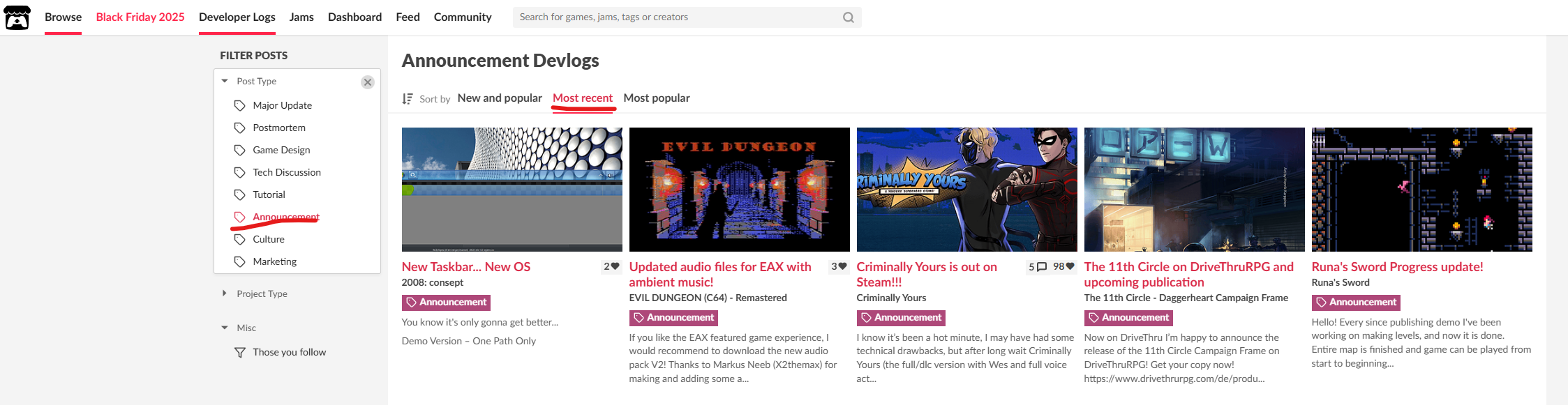Open Updated audio files for EAX post
Screen dimensions: 1568x405
(720, 274)
